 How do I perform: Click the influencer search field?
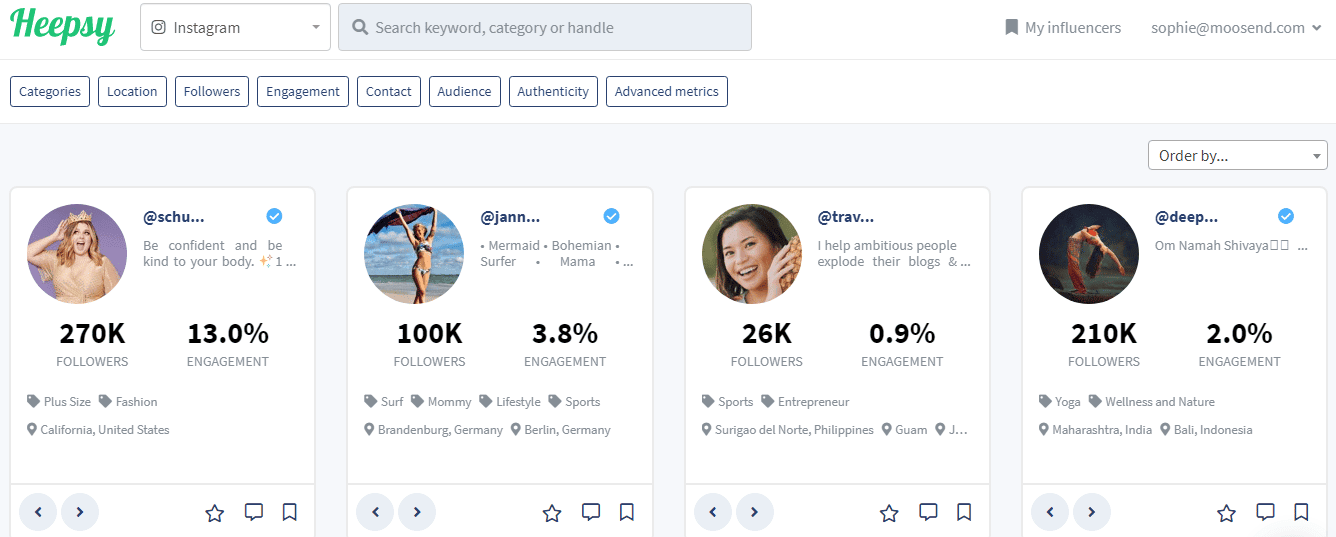(545, 28)
